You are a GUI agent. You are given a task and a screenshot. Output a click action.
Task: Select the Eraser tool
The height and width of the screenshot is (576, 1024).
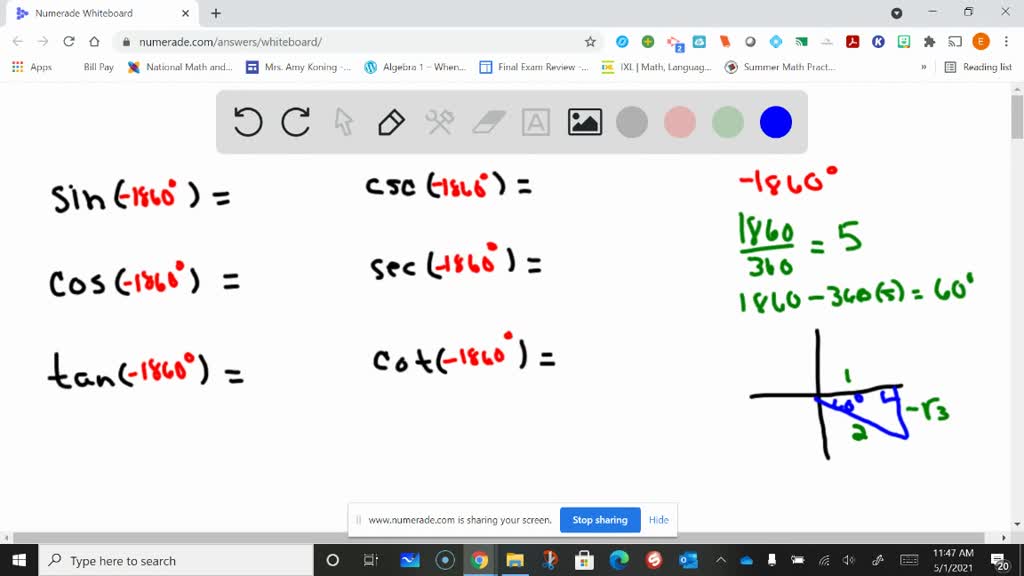point(488,121)
